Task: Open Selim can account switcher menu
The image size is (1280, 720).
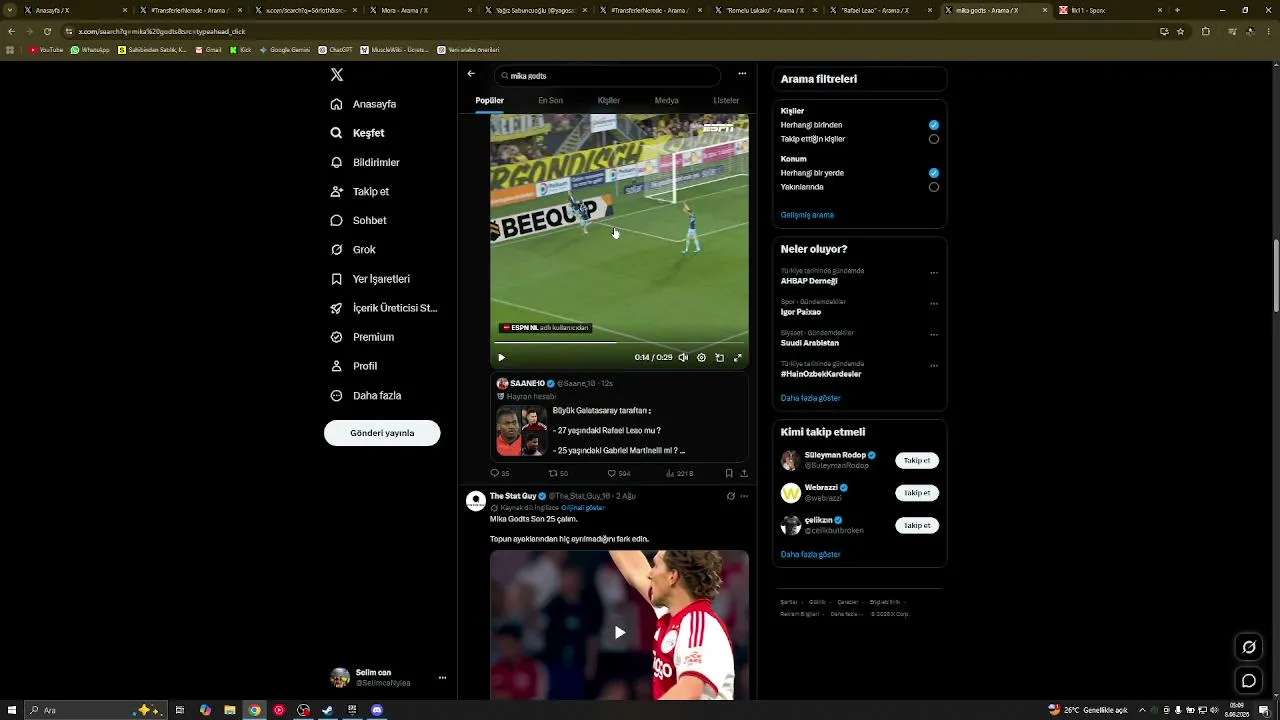Action: coord(389,678)
